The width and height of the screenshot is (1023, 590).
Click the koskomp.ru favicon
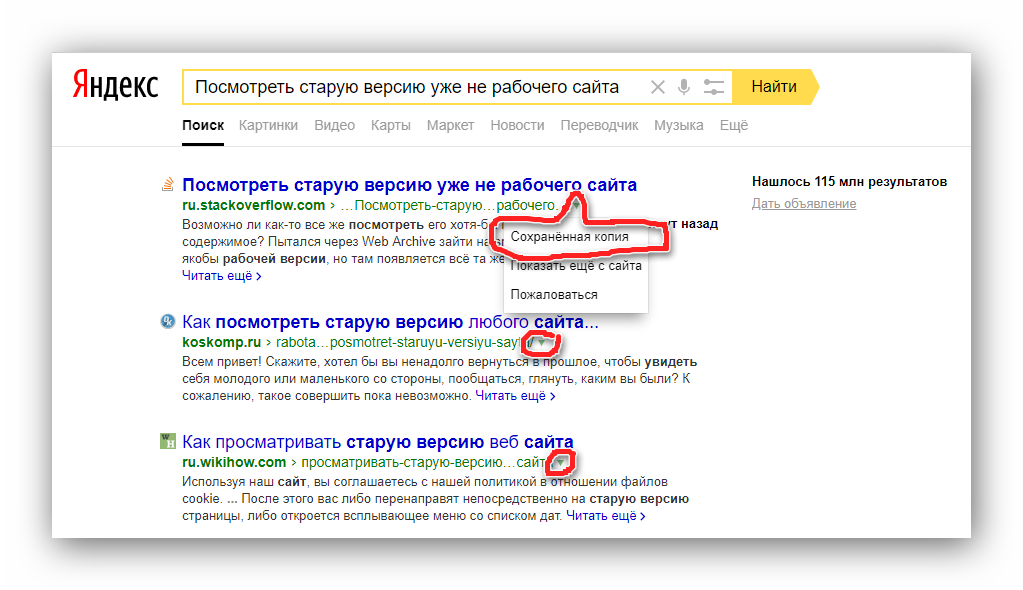(168, 321)
